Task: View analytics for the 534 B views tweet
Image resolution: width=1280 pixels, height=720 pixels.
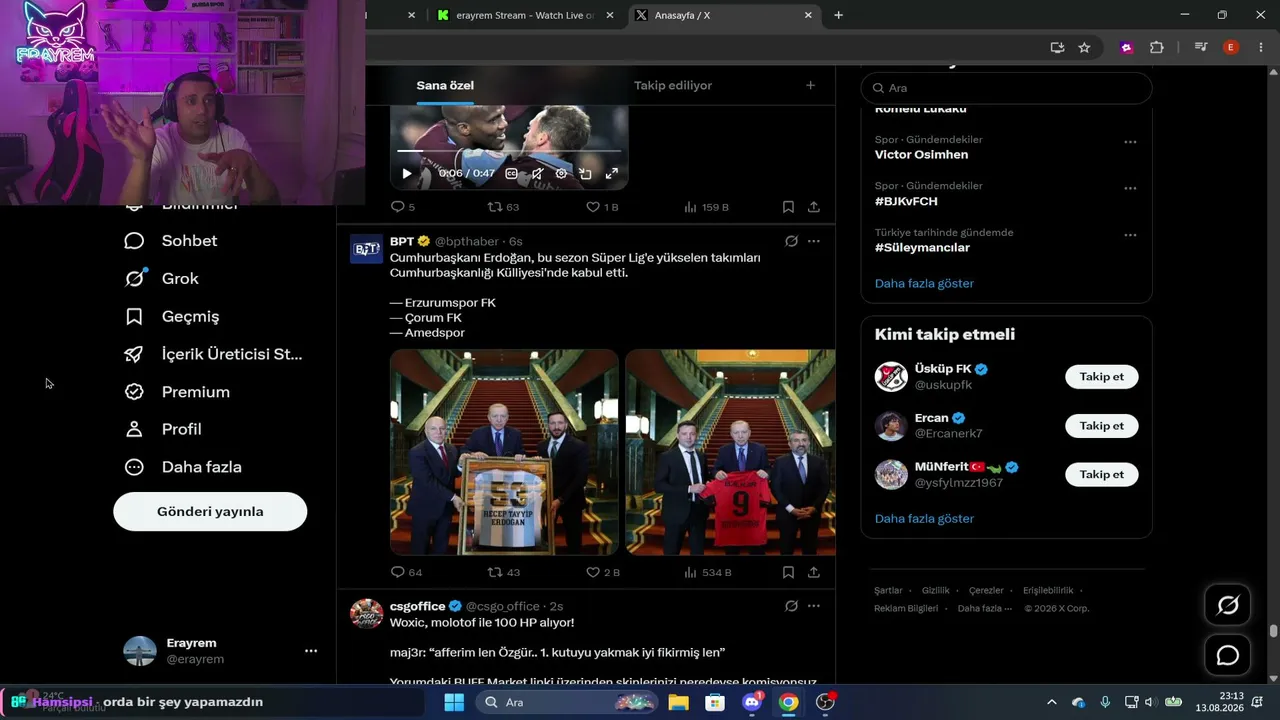Action: click(707, 572)
